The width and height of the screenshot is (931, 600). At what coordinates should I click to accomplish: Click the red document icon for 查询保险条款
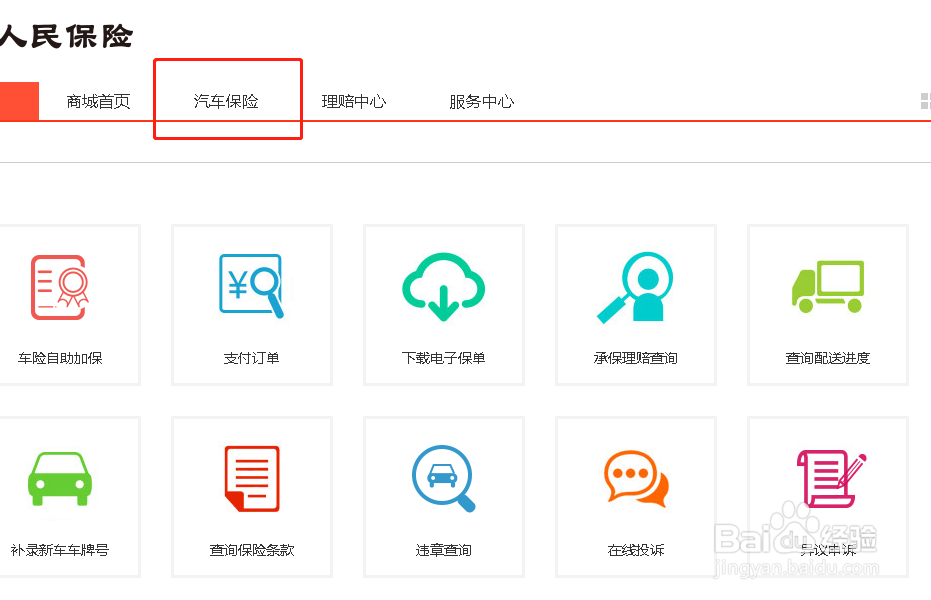pyautogui.click(x=252, y=478)
